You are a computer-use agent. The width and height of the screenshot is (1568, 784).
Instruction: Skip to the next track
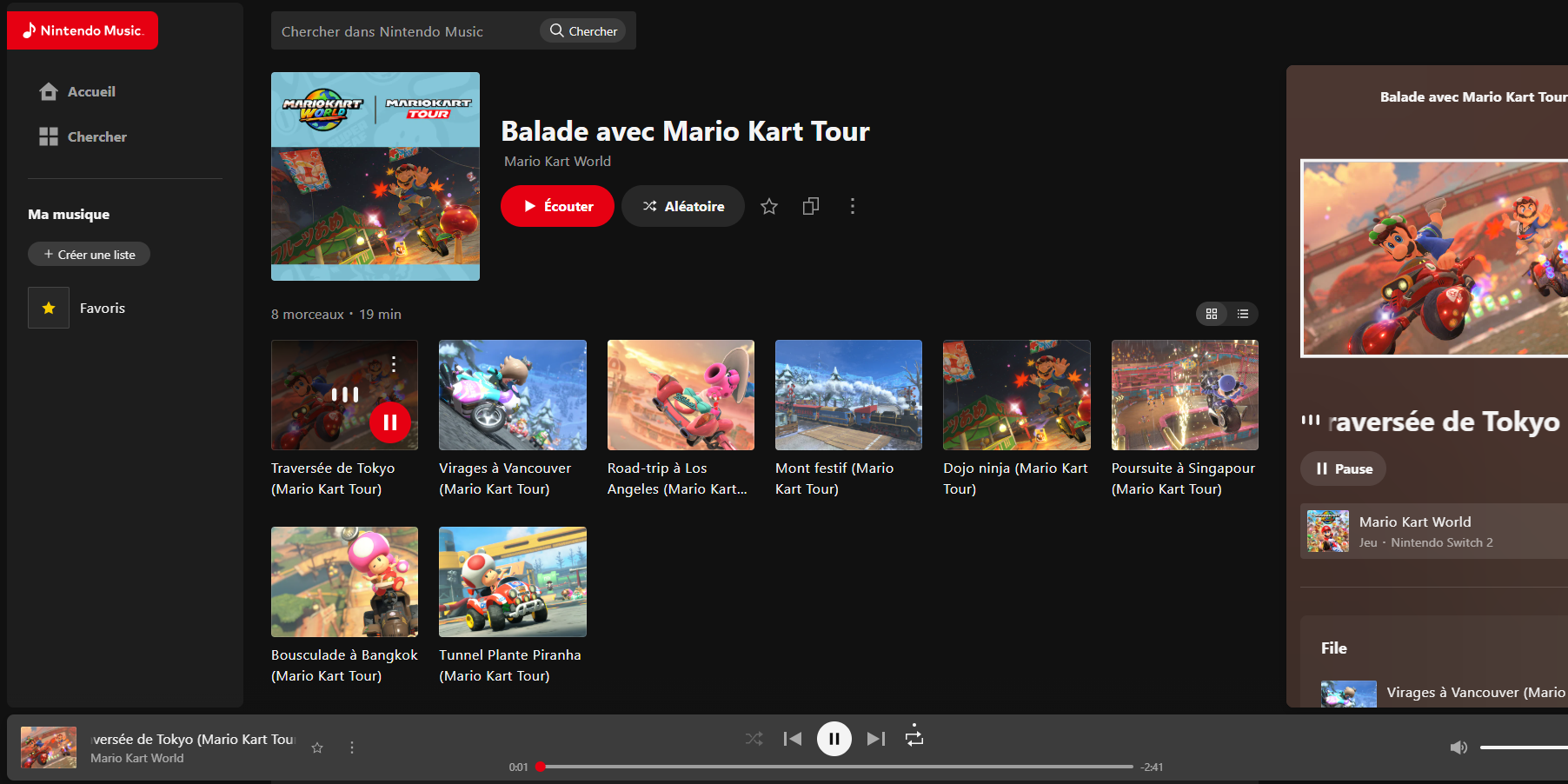pos(876,739)
